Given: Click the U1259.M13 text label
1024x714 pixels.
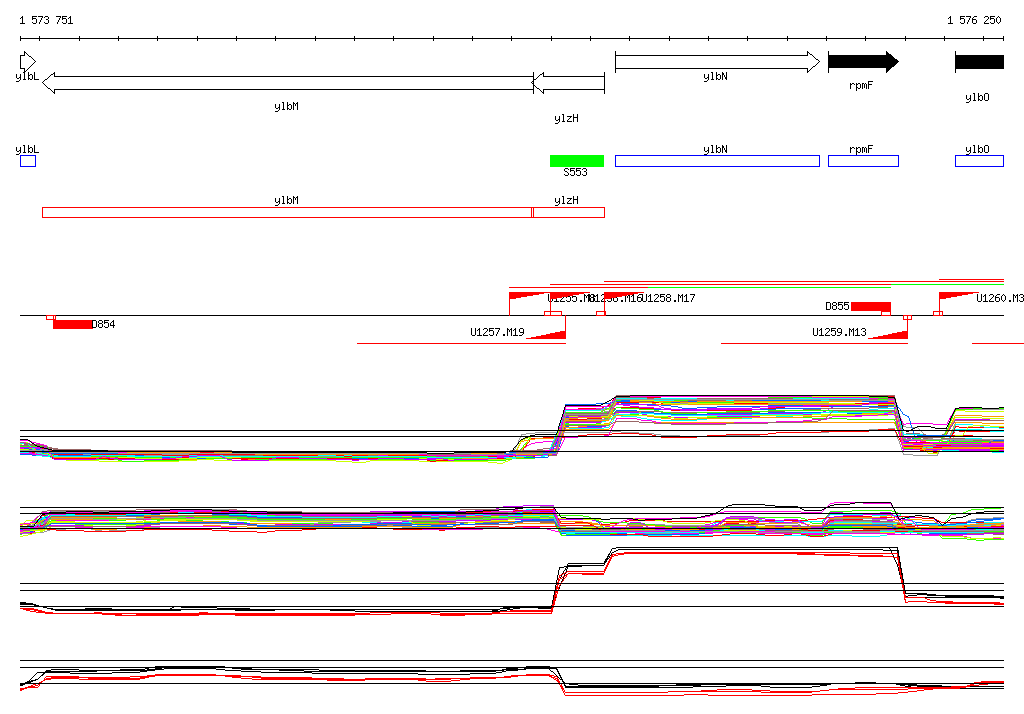Looking at the screenshot, I should [839, 333].
